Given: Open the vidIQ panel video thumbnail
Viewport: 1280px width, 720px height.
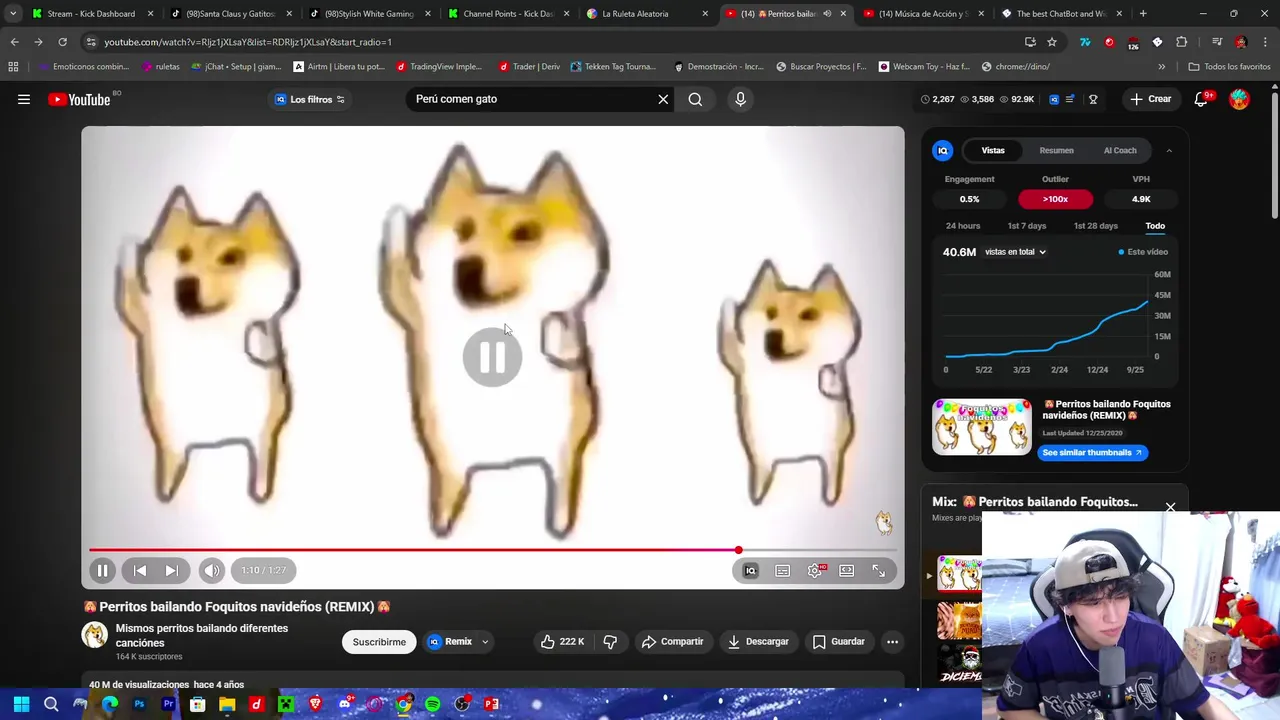Looking at the screenshot, I should pyautogui.click(x=982, y=427).
